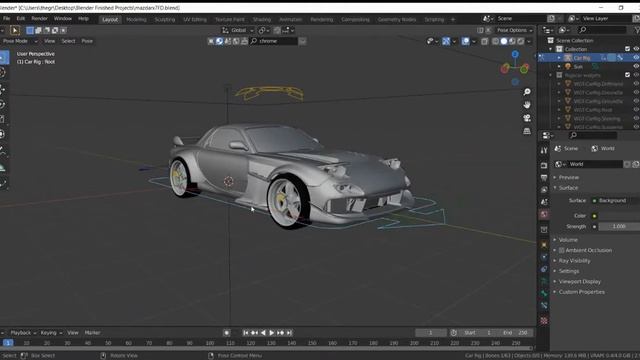Toggle snapping magnet in the header
Viewport: 640px width, 360px height.
tap(277, 30)
